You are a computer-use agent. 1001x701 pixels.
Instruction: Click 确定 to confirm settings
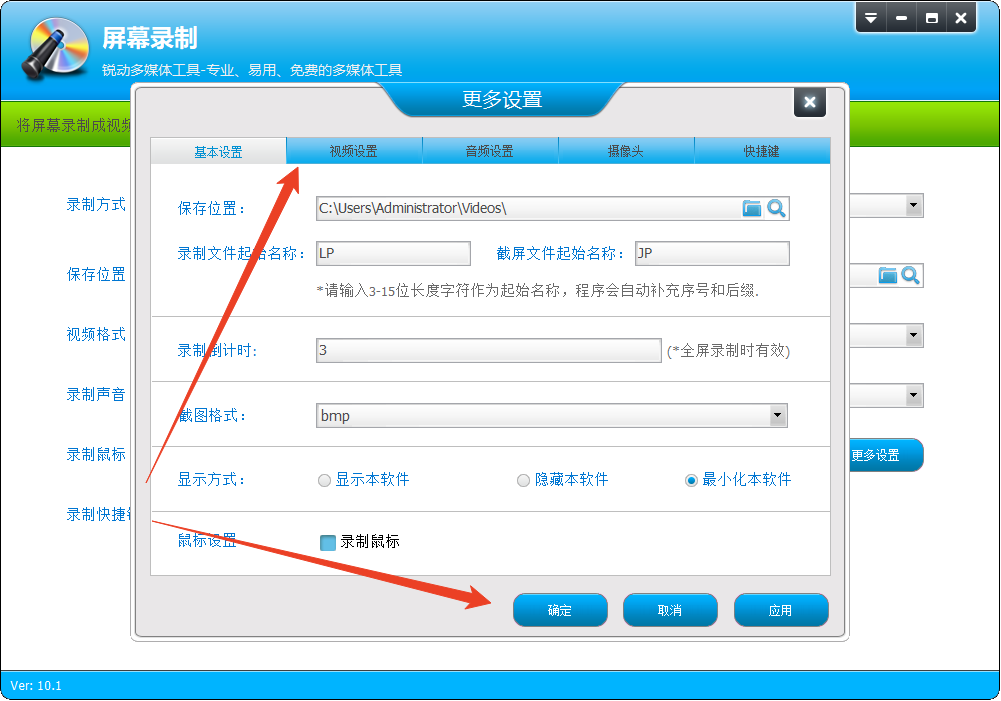pyautogui.click(x=560, y=610)
